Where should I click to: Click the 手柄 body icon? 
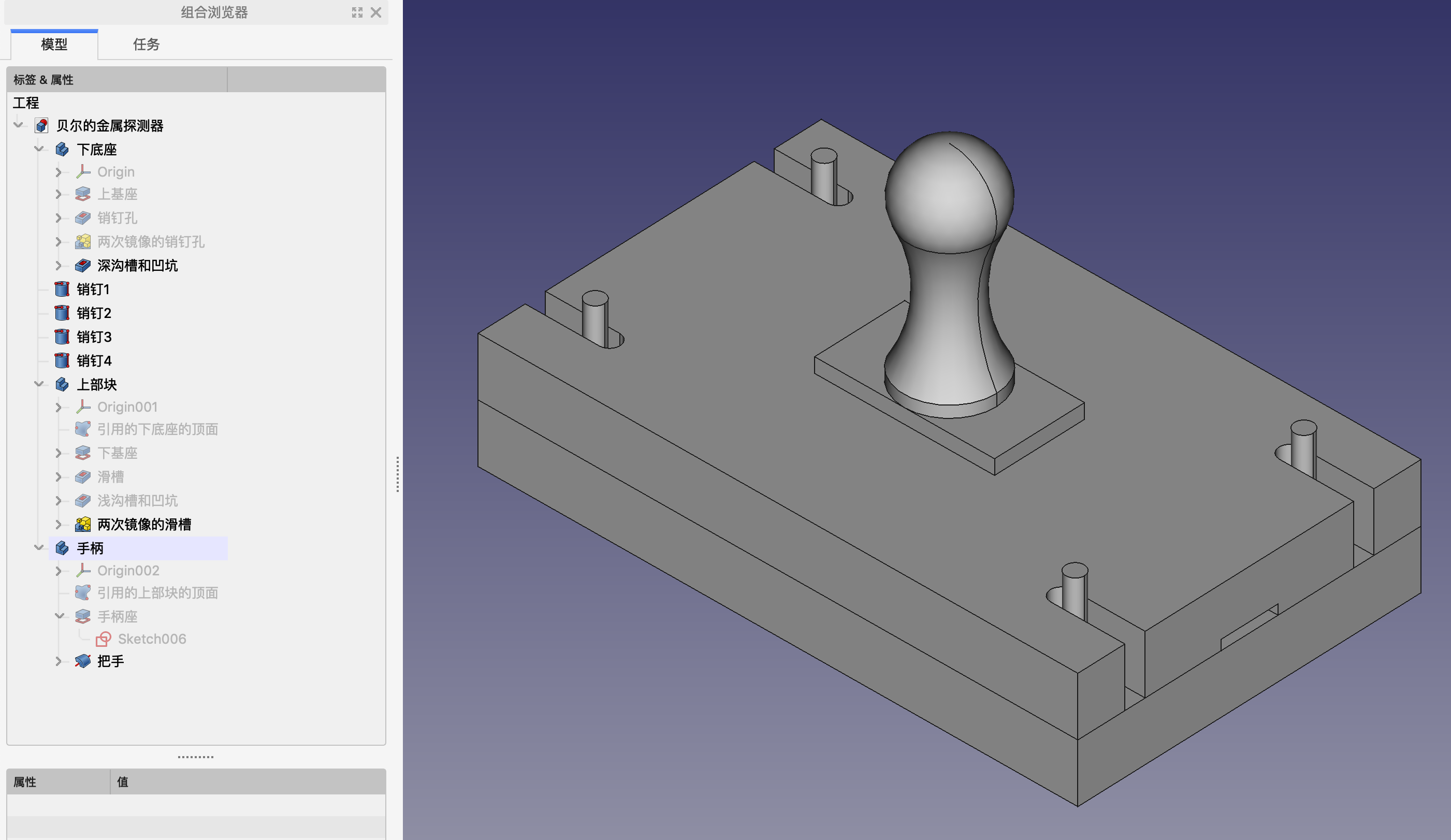[62, 547]
